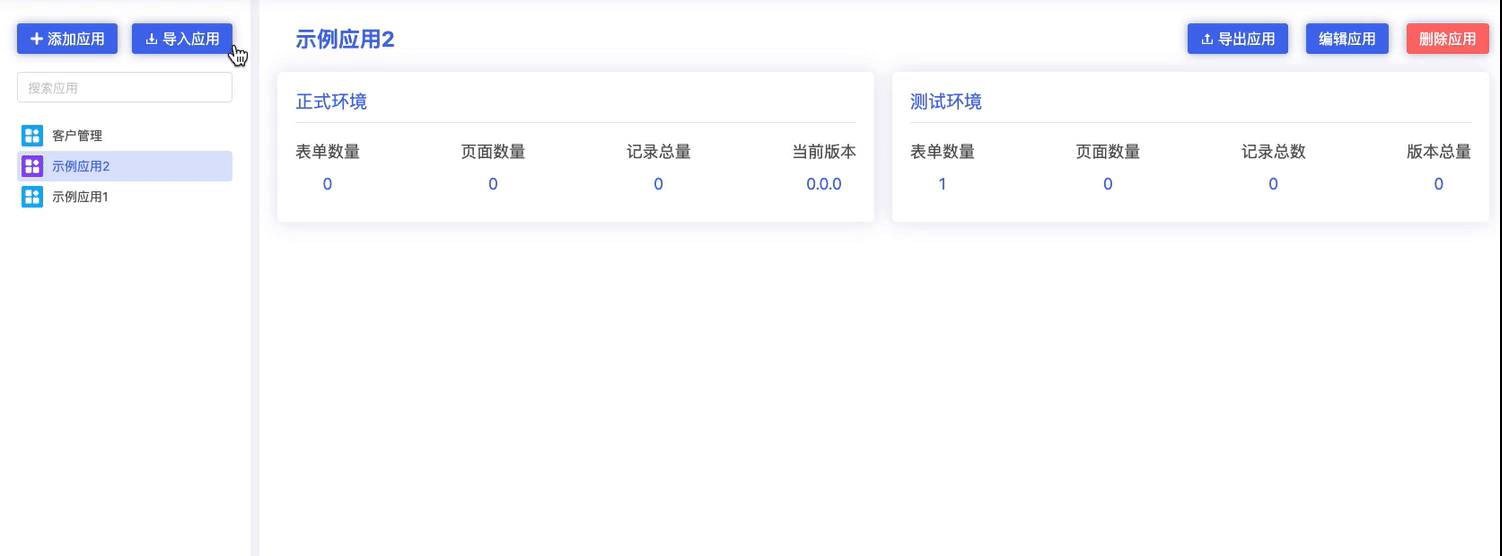The image size is (1502, 556).
Task: Open the 正式环境 panel heading
Action: pyautogui.click(x=331, y=102)
